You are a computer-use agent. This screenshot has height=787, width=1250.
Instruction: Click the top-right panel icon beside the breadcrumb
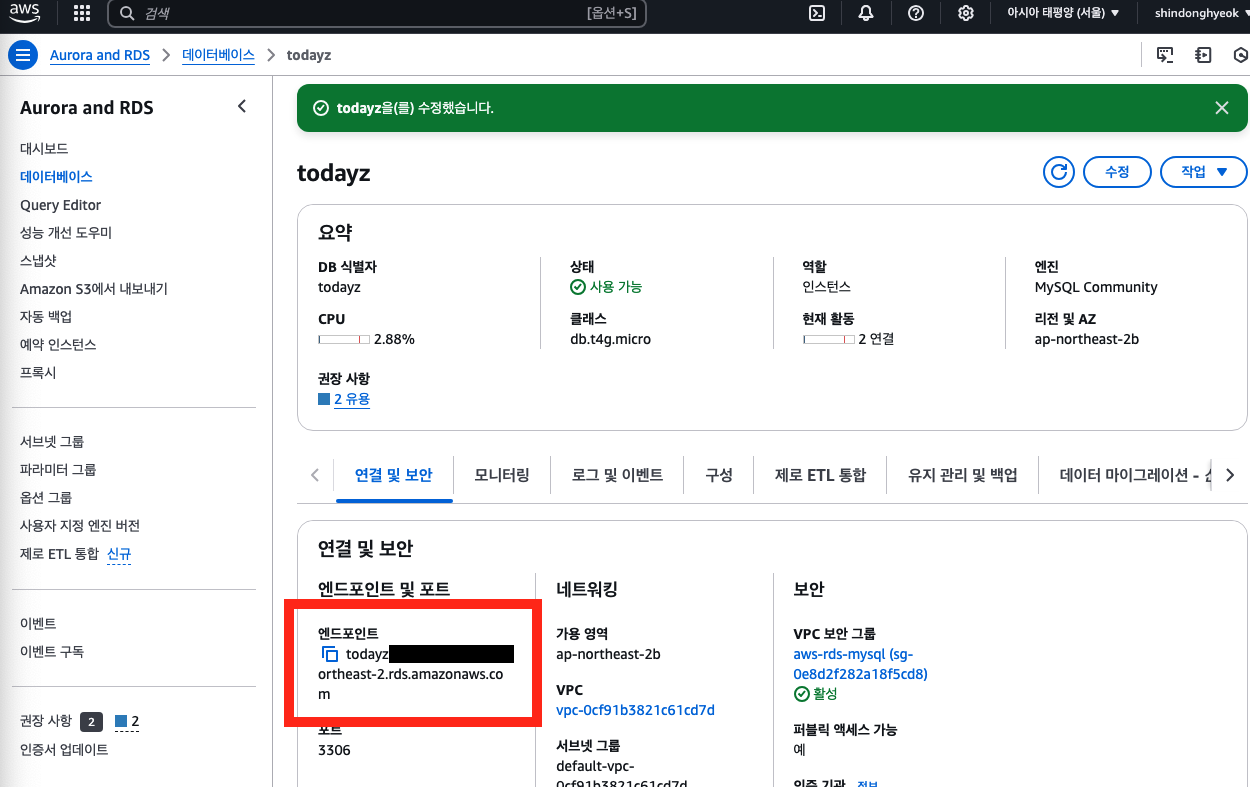click(x=1165, y=55)
